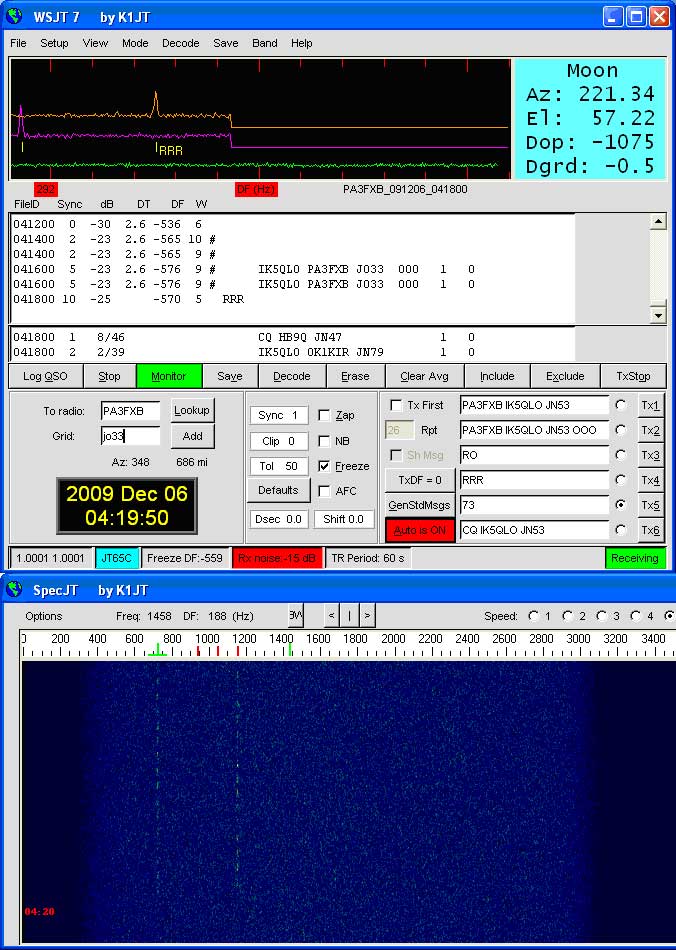Click the Erase button
The height and width of the screenshot is (950, 676).
point(355,376)
